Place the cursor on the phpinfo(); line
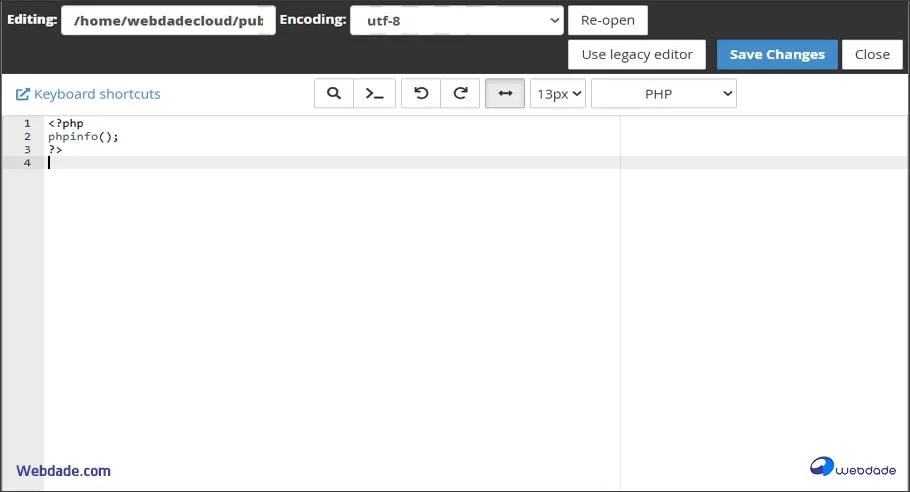Image resolution: width=910 pixels, height=492 pixels. pyautogui.click(x=83, y=137)
